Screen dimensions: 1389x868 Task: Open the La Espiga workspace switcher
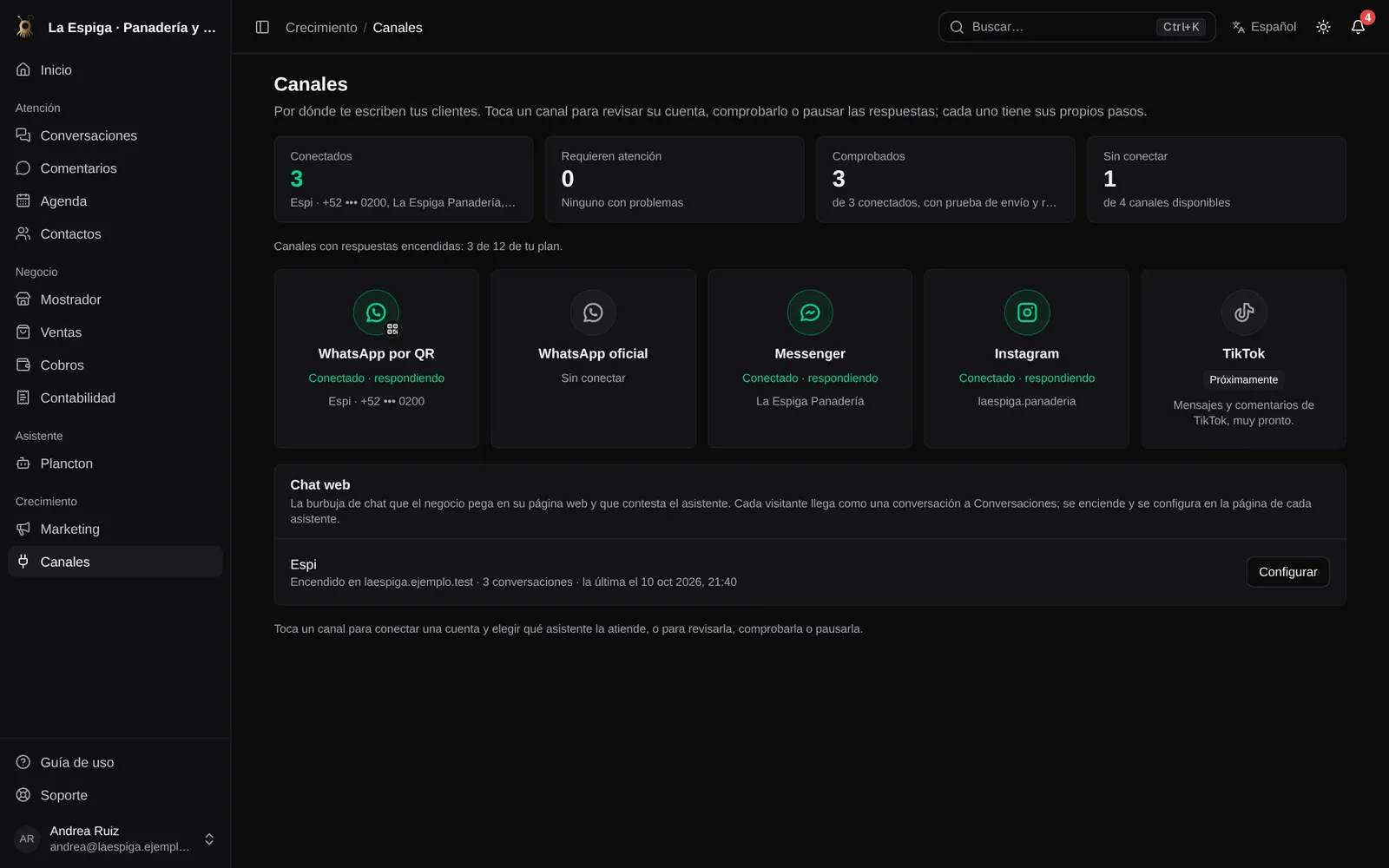coord(115,27)
